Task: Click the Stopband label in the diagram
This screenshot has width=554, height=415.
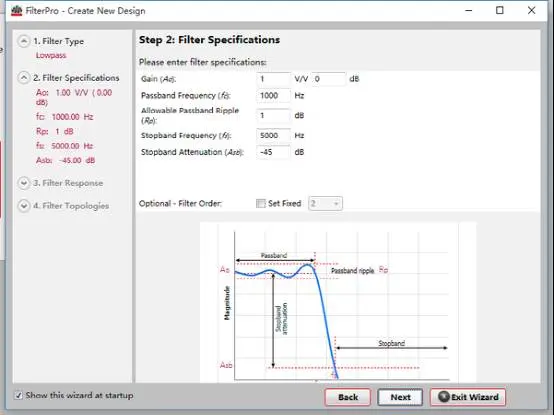Action: (391, 343)
